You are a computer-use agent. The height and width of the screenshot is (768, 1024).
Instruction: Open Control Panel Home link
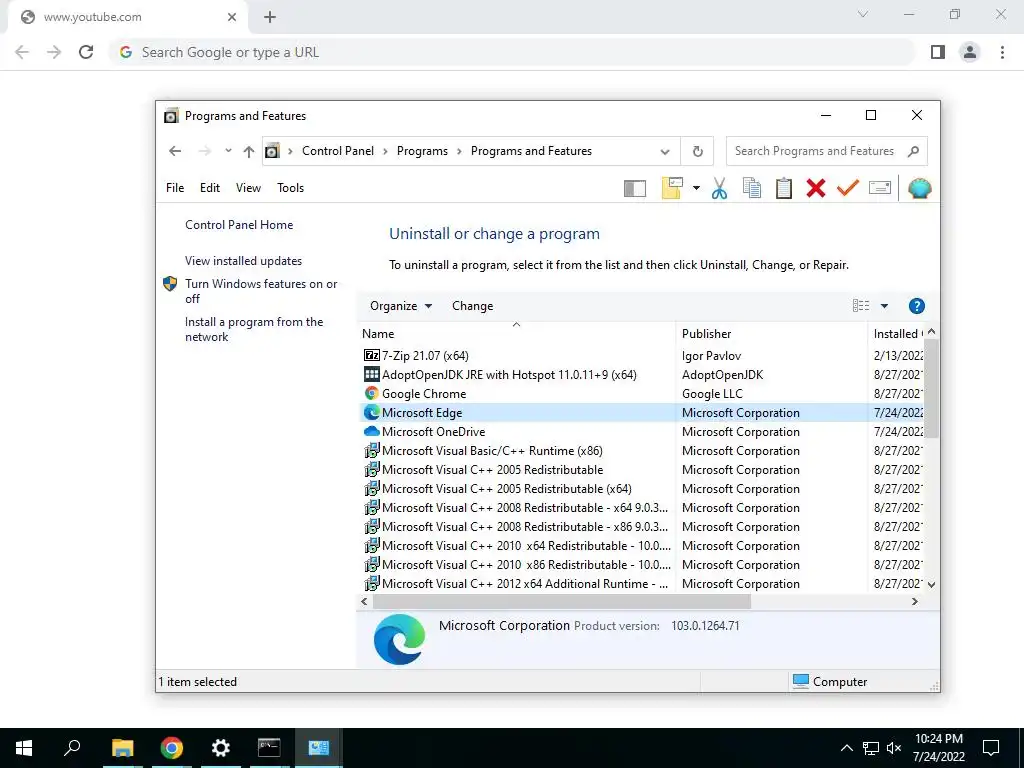pyautogui.click(x=239, y=225)
